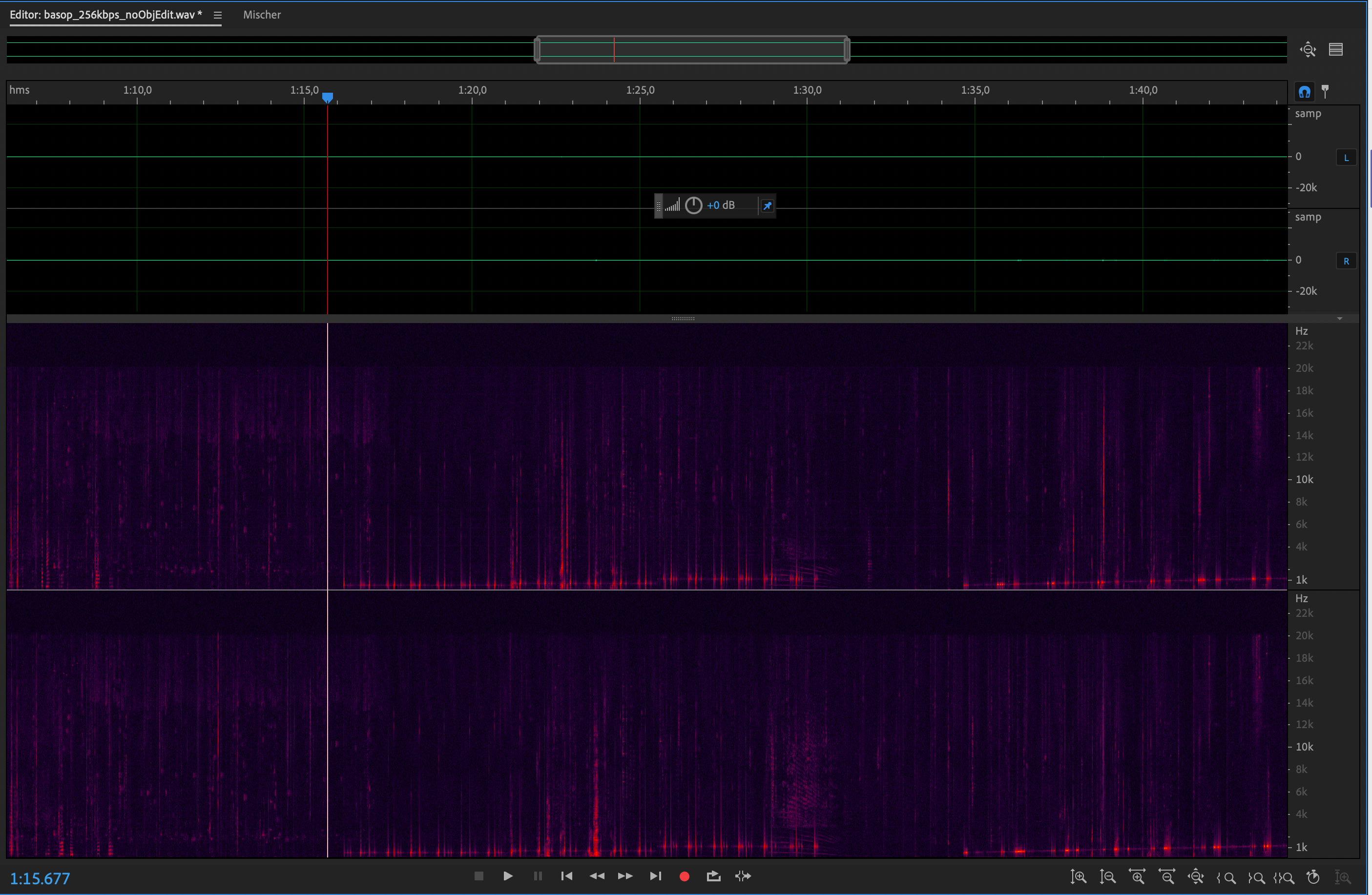Toggle the left channel L button
This screenshot has width=1372, height=895.
point(1346,157)
